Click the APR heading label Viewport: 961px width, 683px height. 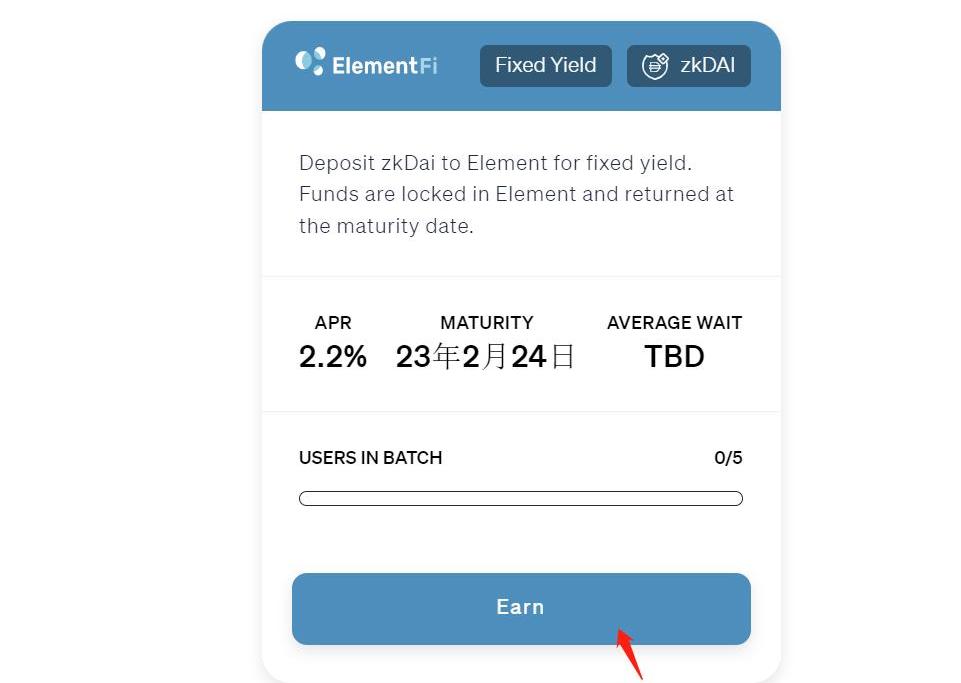pos(333,323)
